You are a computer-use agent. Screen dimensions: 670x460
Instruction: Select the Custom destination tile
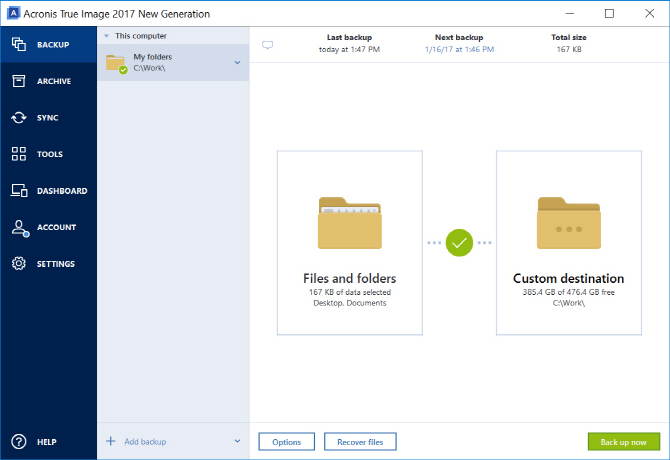coord(569,243)
